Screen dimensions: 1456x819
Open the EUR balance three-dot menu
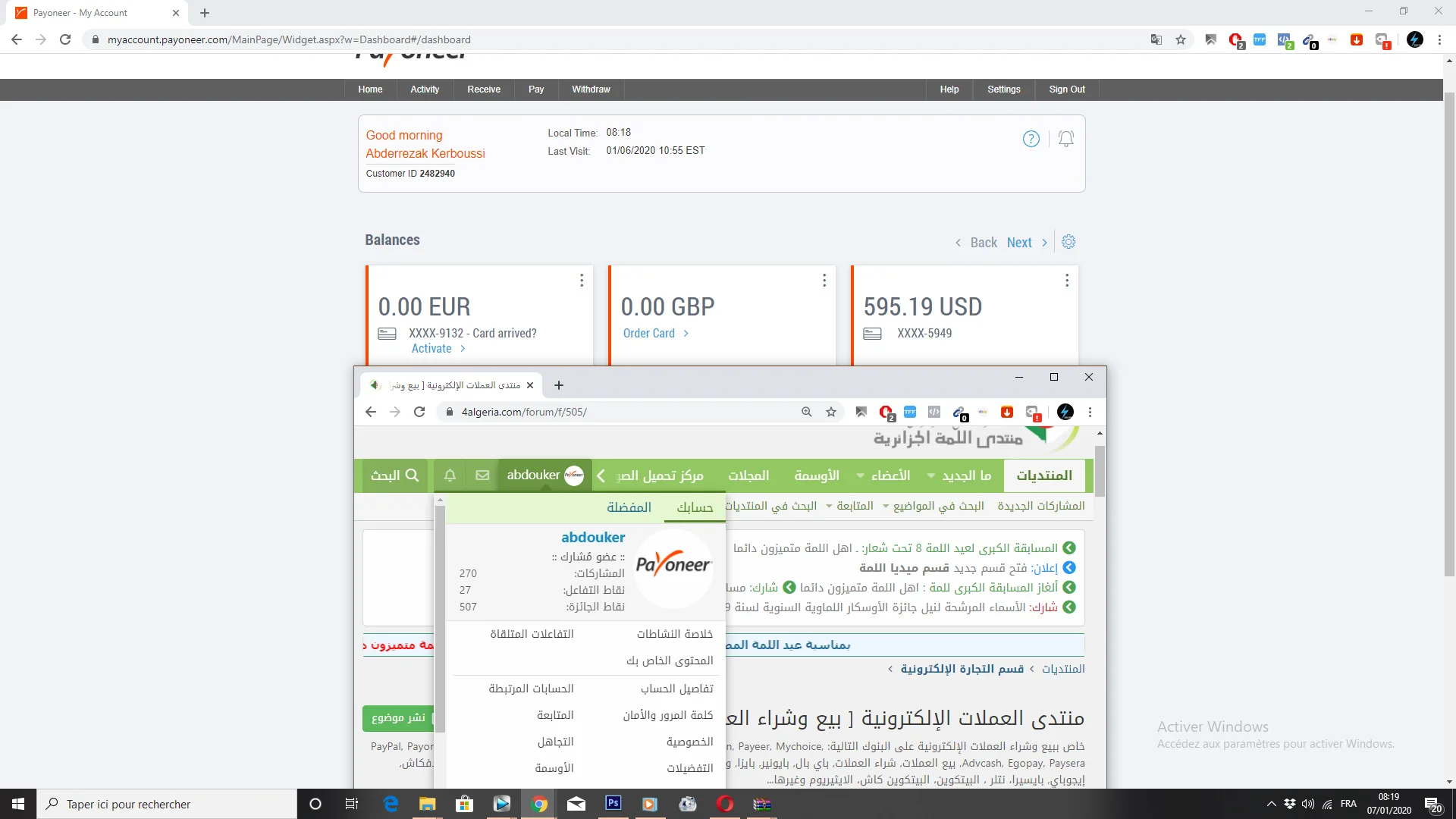click(x=582, y=281)
